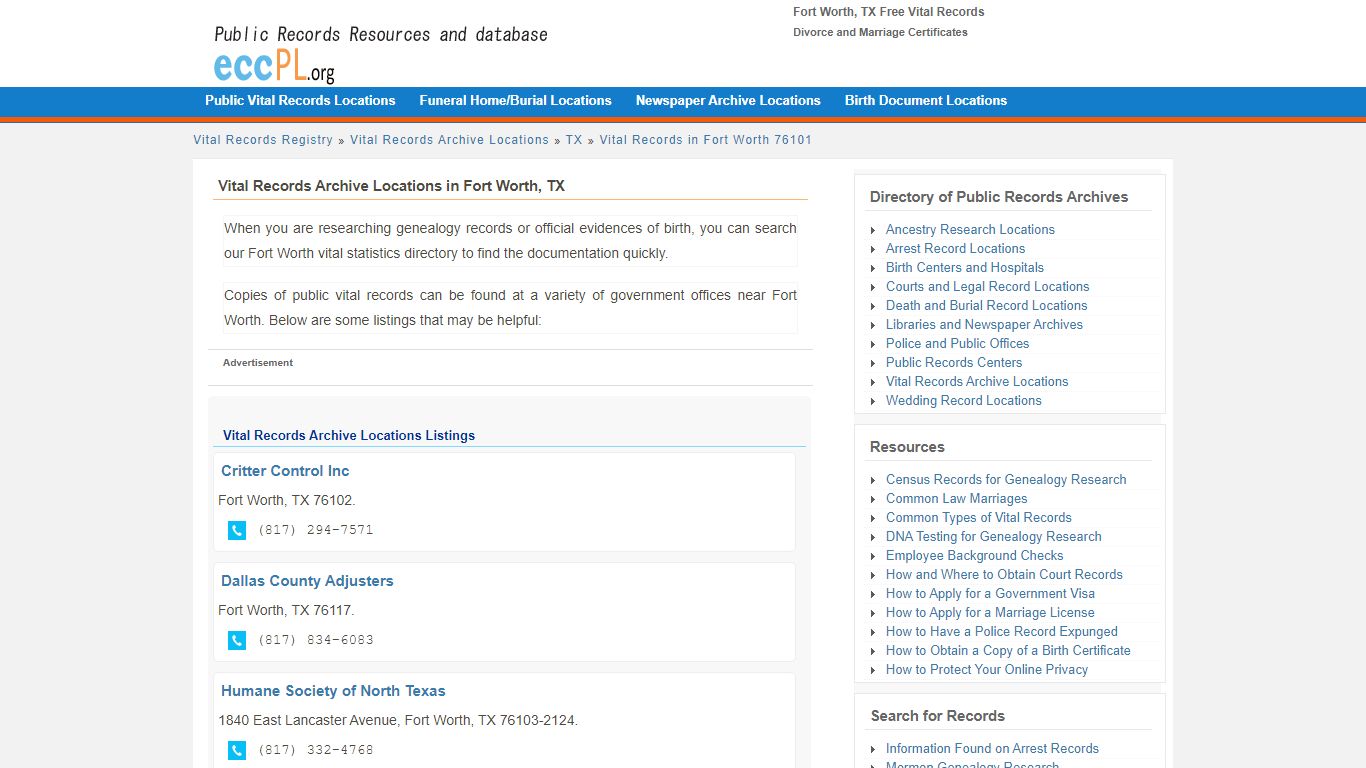The width and height of the screenshot is (1366, 768).
Task: Open Birth Centers and Hospitals link
Action: pos(965,267)
